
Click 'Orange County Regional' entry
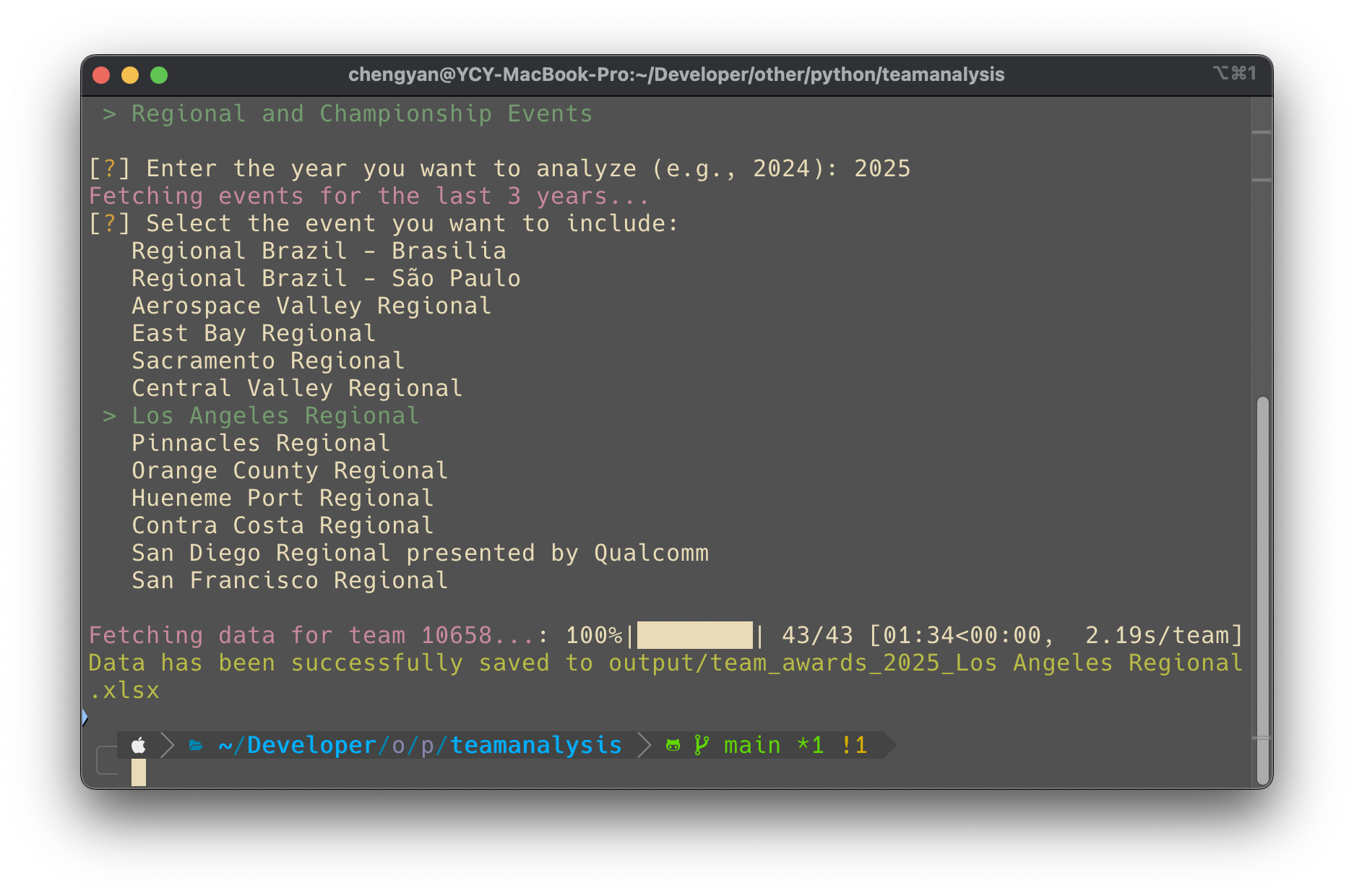point(290,470)
